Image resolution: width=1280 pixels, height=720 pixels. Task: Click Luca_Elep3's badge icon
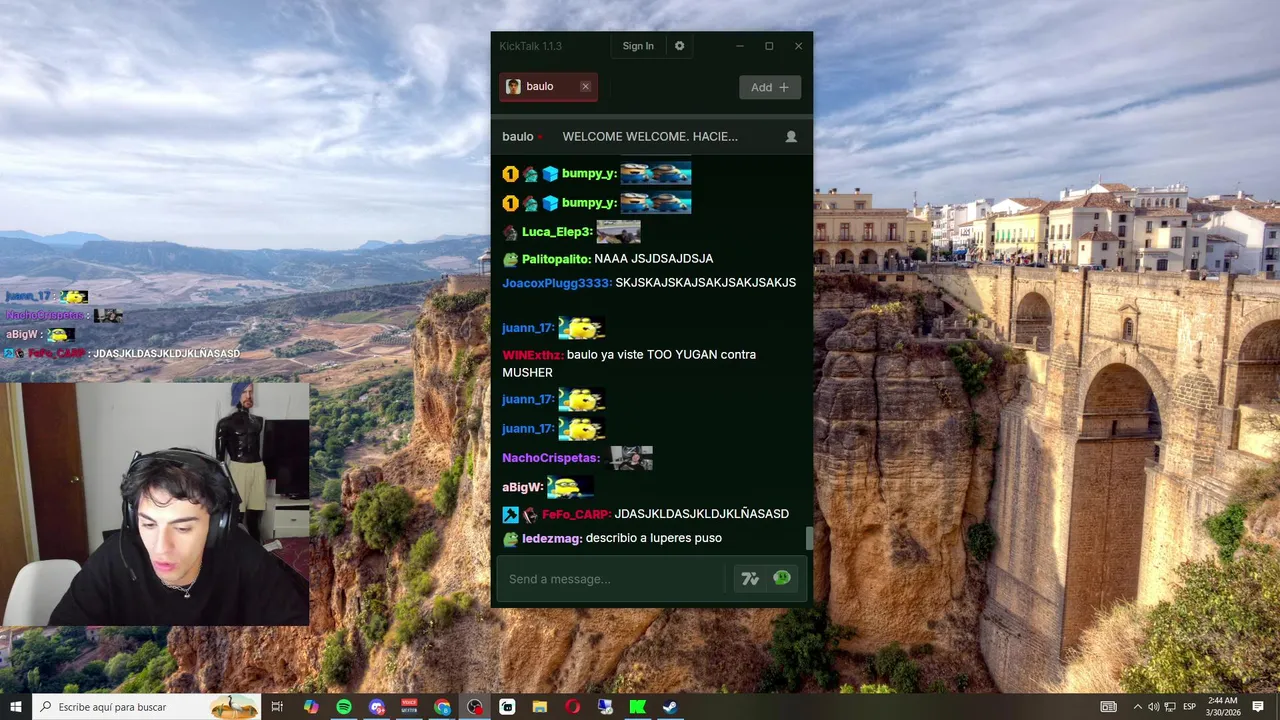(x=510, y=232)
